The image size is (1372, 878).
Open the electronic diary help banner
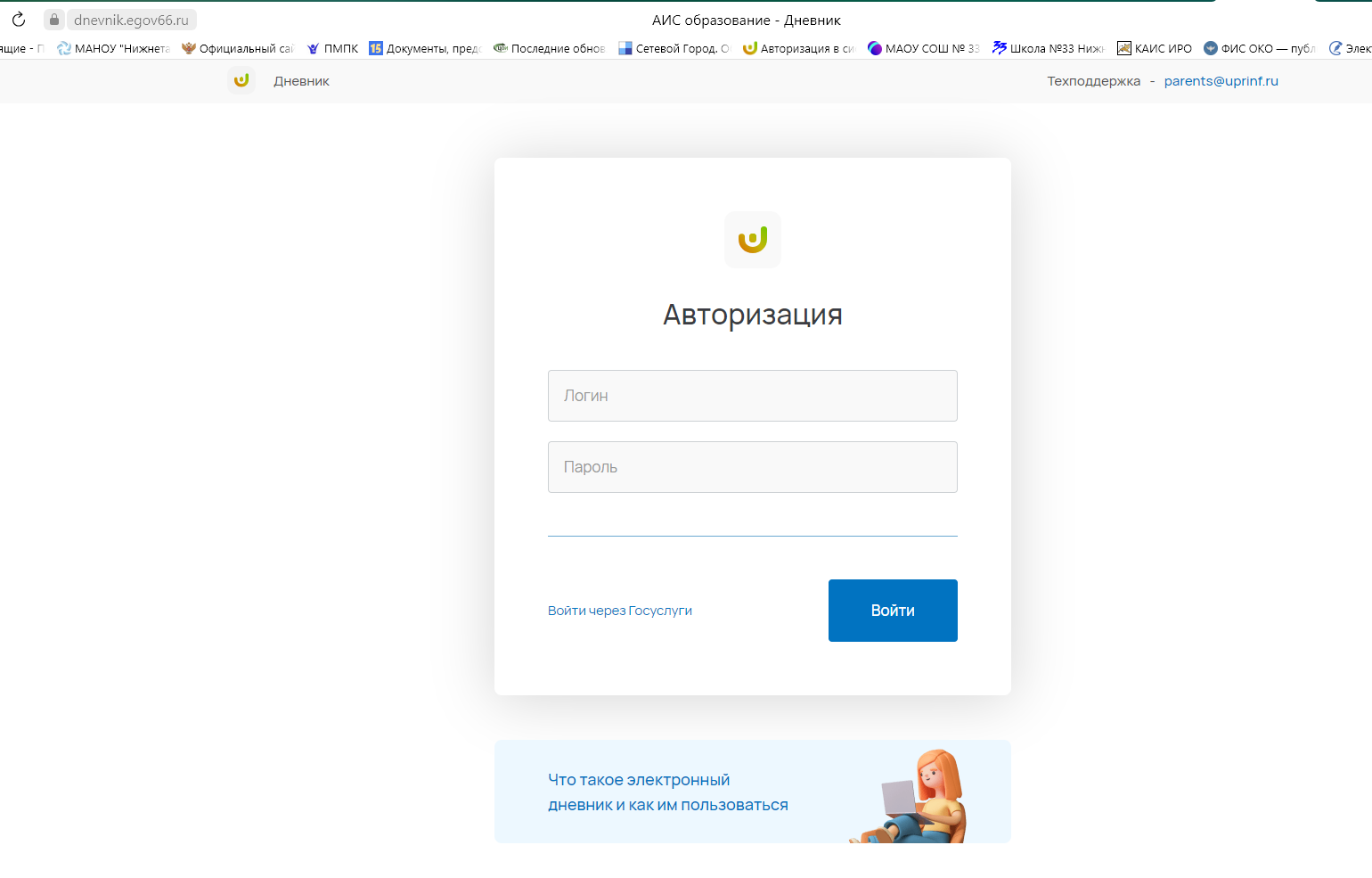[x=753, y=792]
